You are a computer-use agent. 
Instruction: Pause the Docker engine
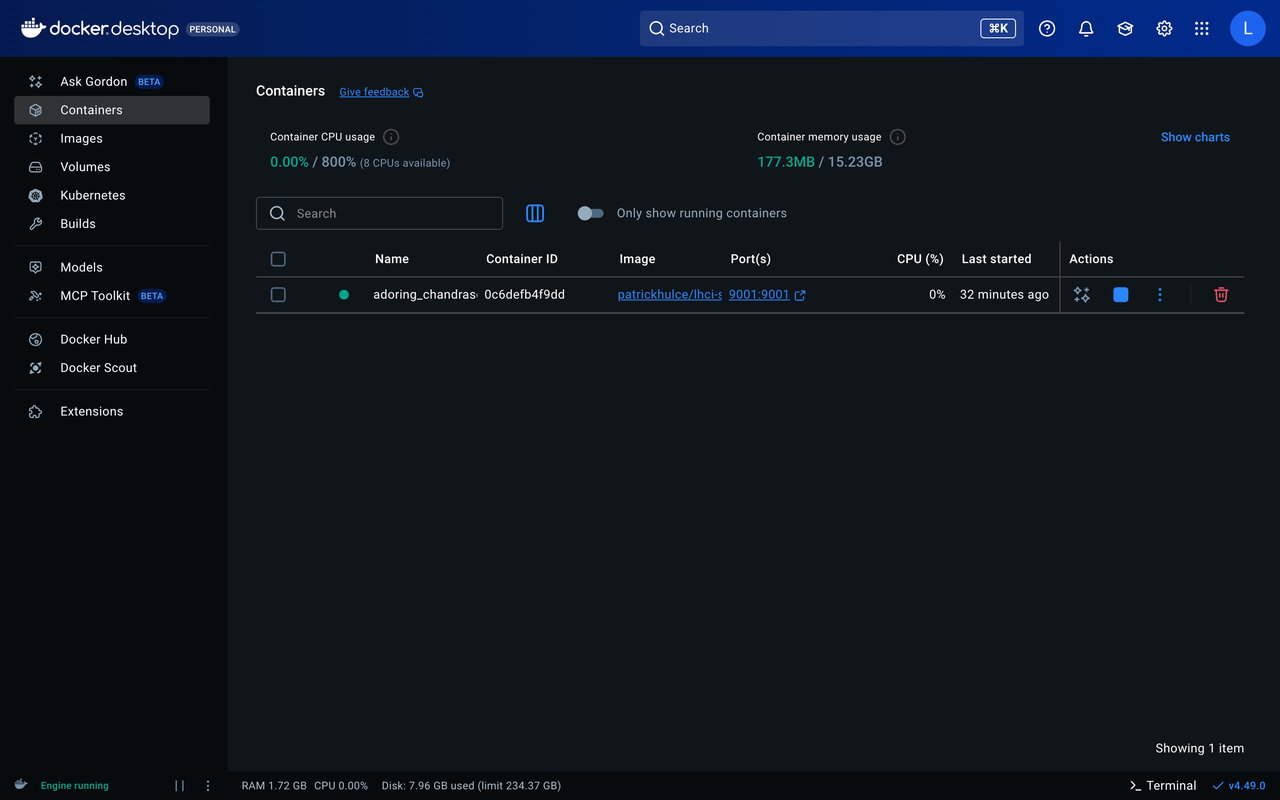[180, 786]
